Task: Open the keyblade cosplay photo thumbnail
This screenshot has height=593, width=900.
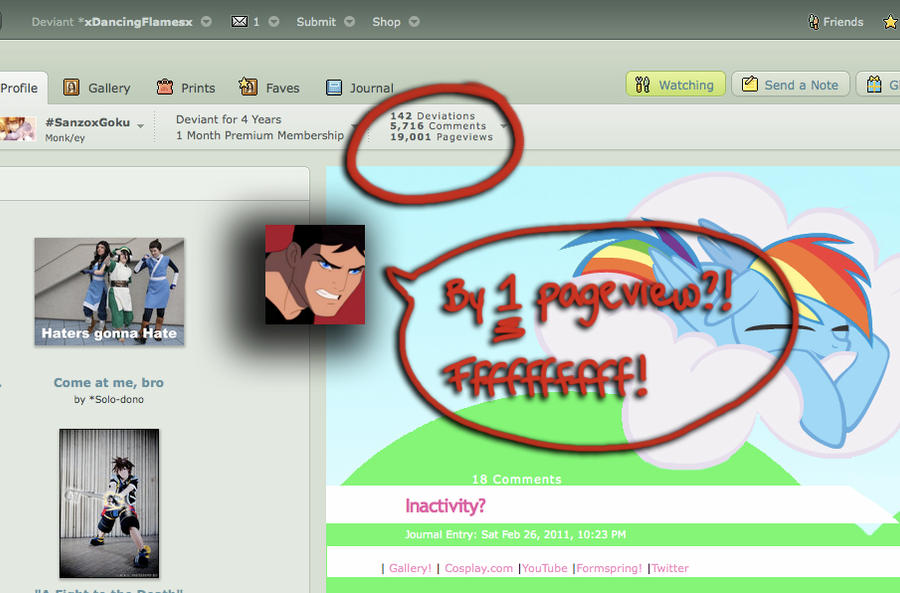Action: 109,503
